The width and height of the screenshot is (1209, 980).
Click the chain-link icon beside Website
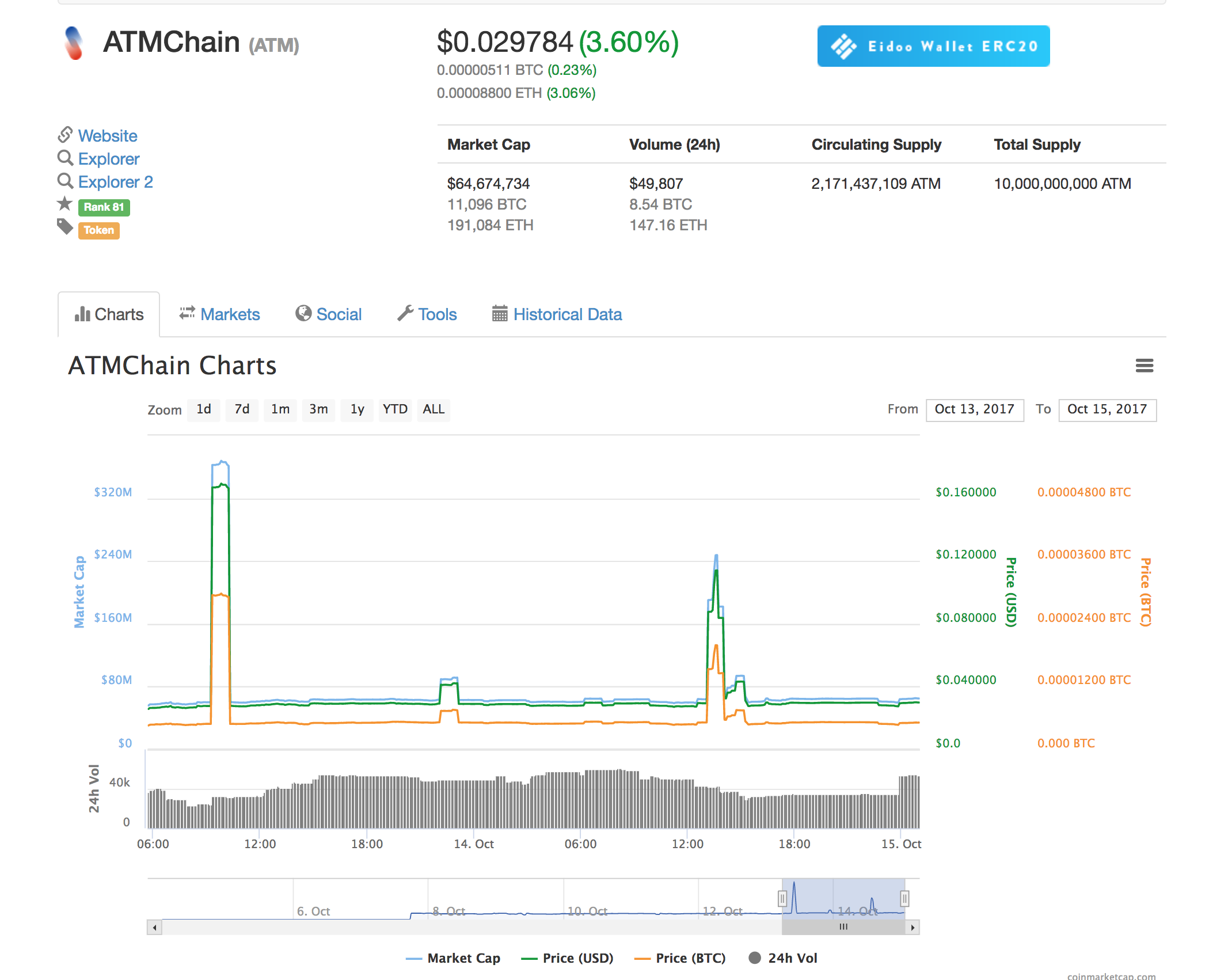tap(65, 135)
